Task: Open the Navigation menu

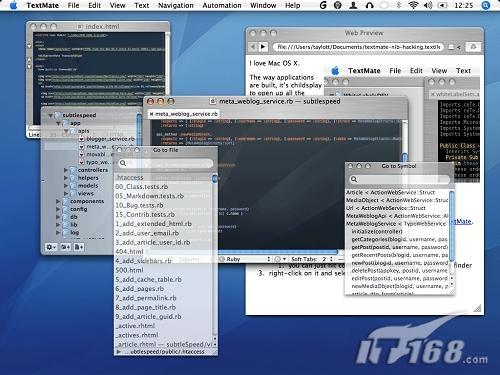Action: point(176,5)
